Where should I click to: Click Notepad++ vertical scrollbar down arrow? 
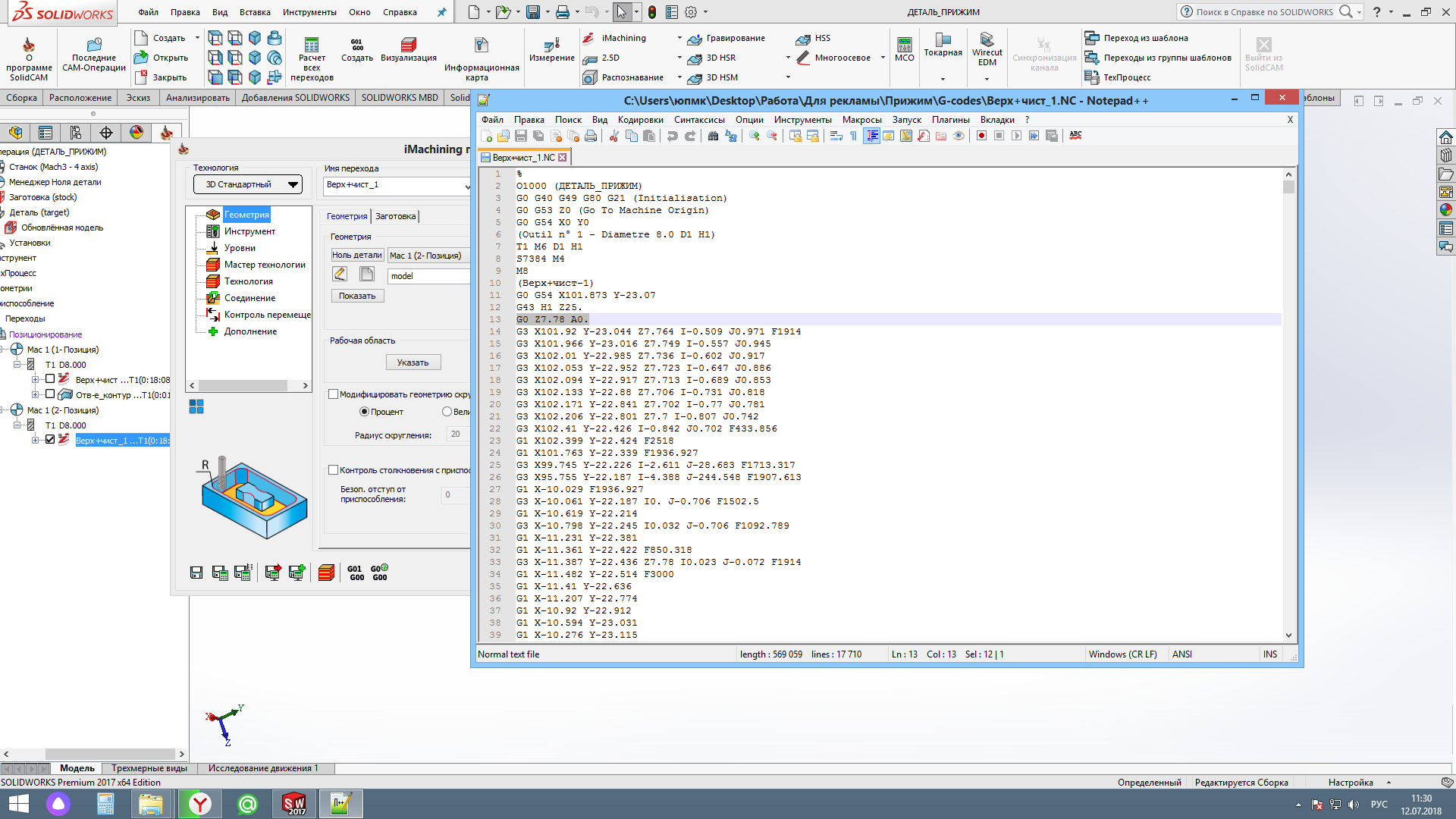tap(1288, 635)
